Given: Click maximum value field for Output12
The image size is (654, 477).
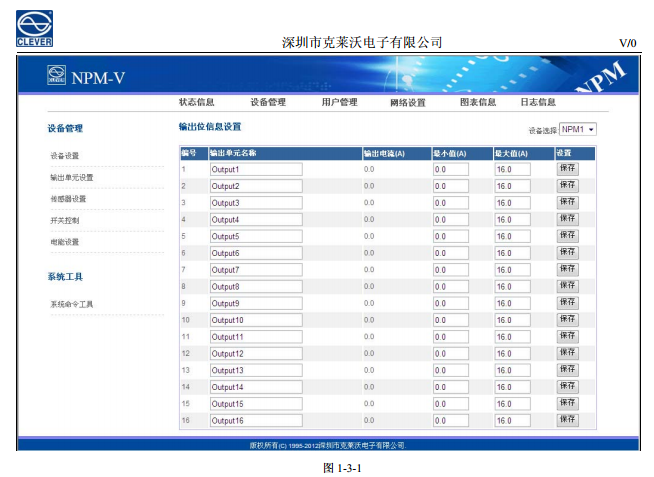Looking at the screenshot, I should (513, 354).
